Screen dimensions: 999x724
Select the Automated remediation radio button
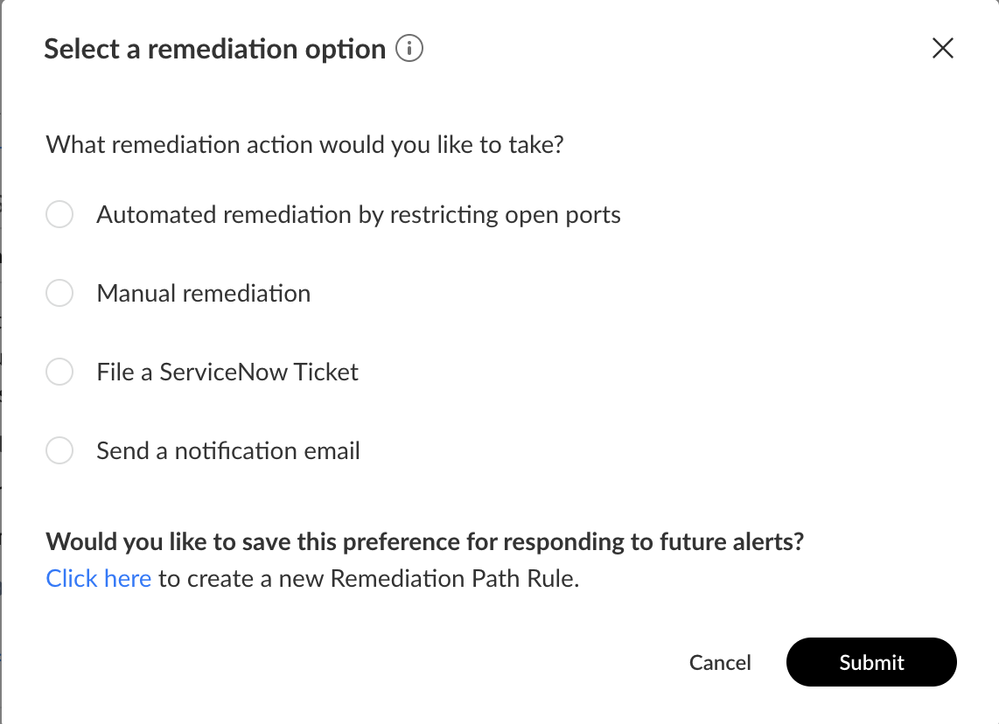tap(60, 215)
